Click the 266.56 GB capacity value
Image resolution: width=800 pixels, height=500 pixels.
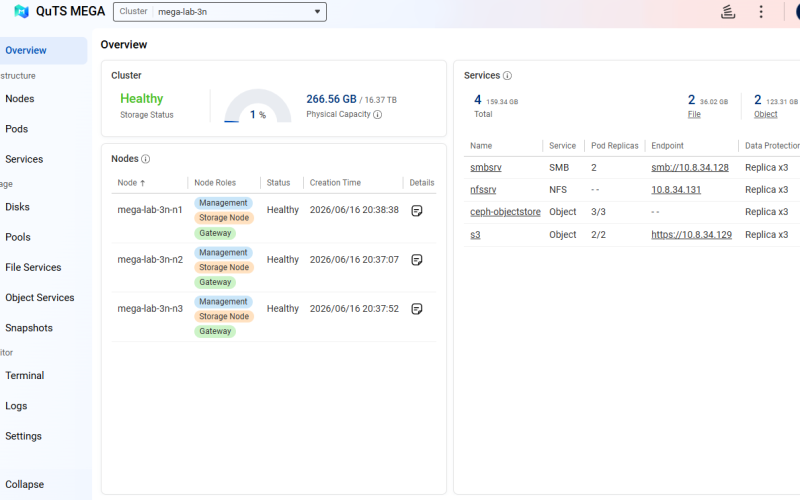331,99
